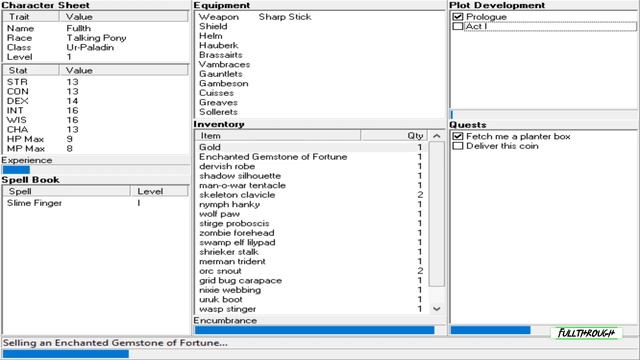The width and height of the screenshot is (640, 360).
Task: Toggle the Act I checkbox
Action: (458, 26)
